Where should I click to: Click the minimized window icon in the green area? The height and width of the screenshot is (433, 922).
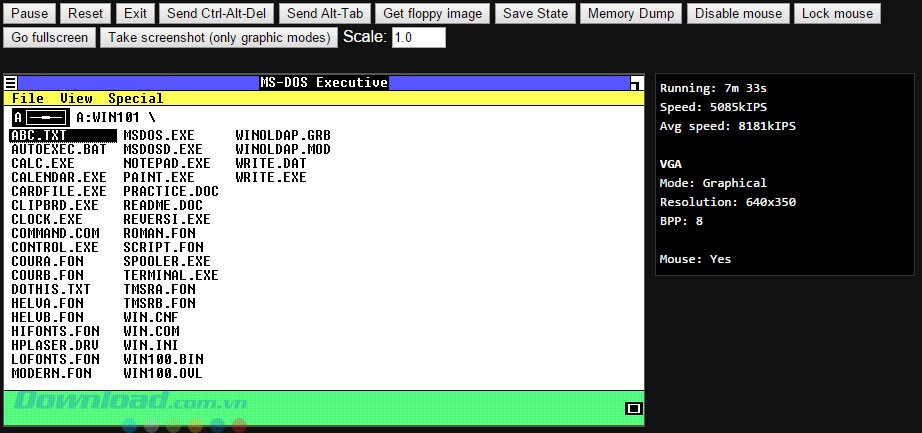tap(633, 408)
